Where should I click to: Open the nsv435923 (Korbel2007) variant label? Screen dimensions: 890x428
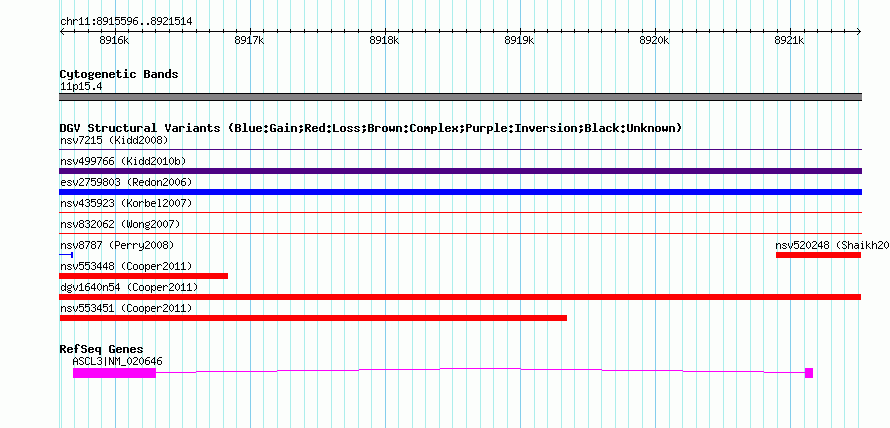tap(126, 203)
